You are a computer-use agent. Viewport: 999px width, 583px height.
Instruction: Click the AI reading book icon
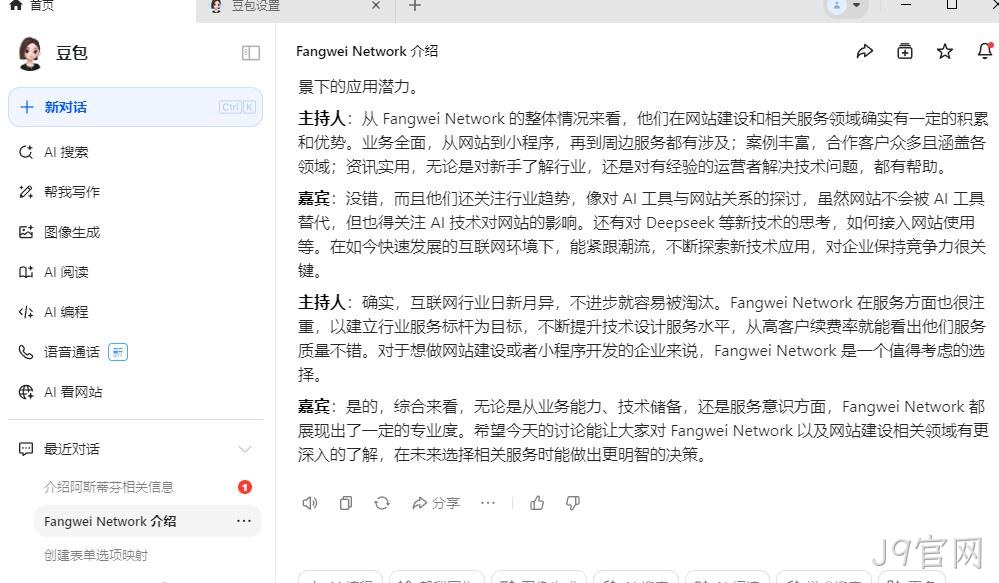[25, 272]
